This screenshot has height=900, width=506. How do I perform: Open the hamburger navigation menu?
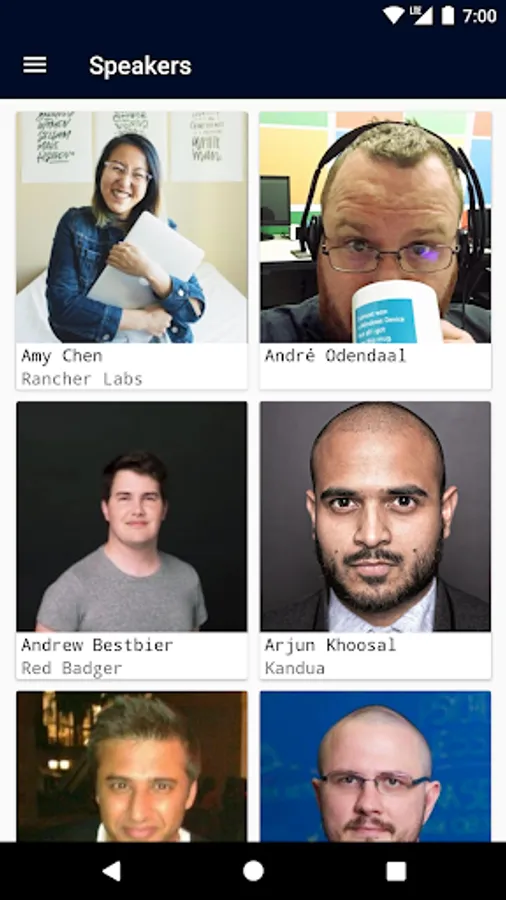[x=34, y=65]
